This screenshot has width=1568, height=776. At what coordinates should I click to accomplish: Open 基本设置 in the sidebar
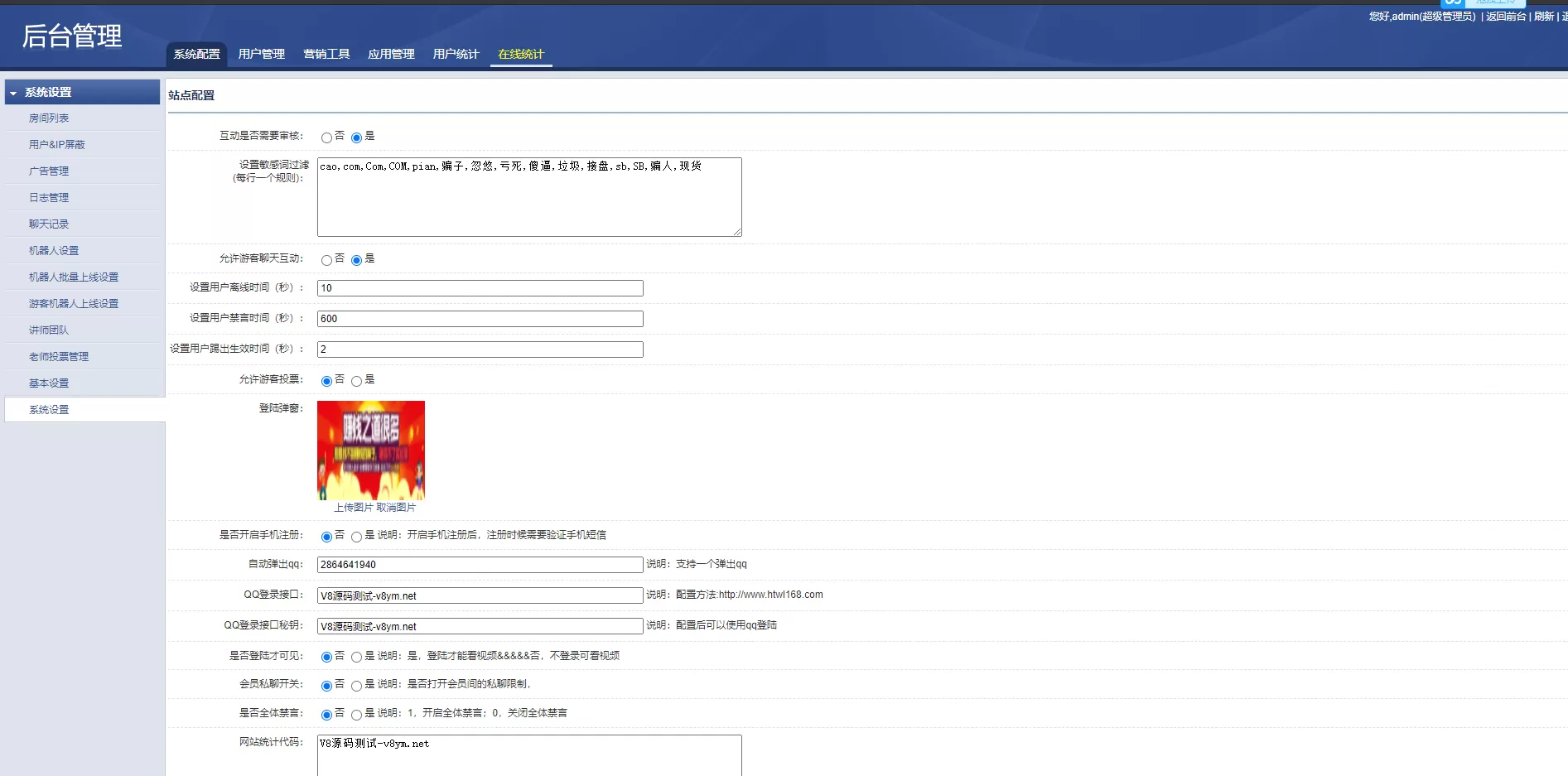[49, 383]
